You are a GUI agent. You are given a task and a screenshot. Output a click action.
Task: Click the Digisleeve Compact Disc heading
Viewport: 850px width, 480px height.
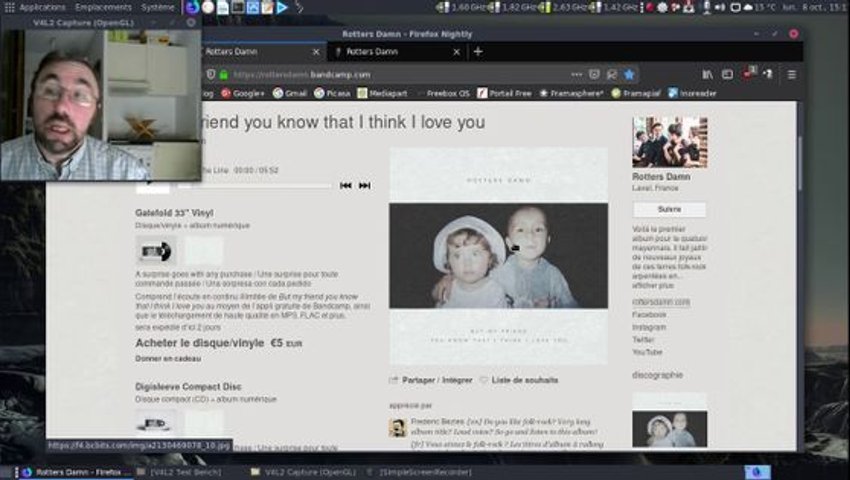pos(188,387)
